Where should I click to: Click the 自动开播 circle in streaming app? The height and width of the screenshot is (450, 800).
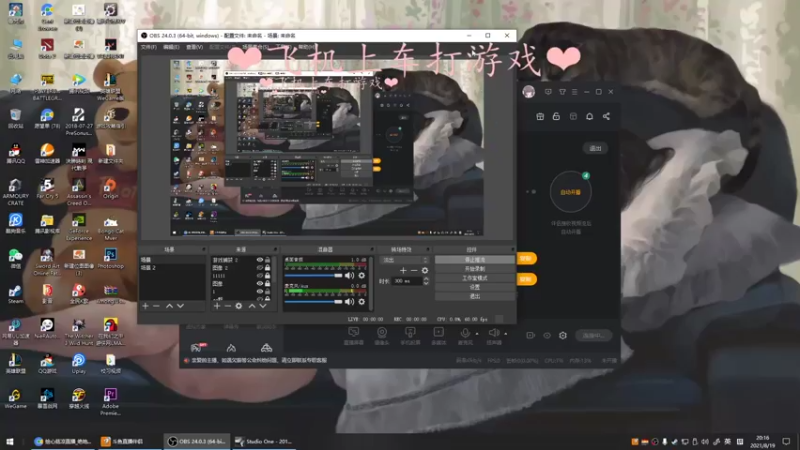point(570,192)
